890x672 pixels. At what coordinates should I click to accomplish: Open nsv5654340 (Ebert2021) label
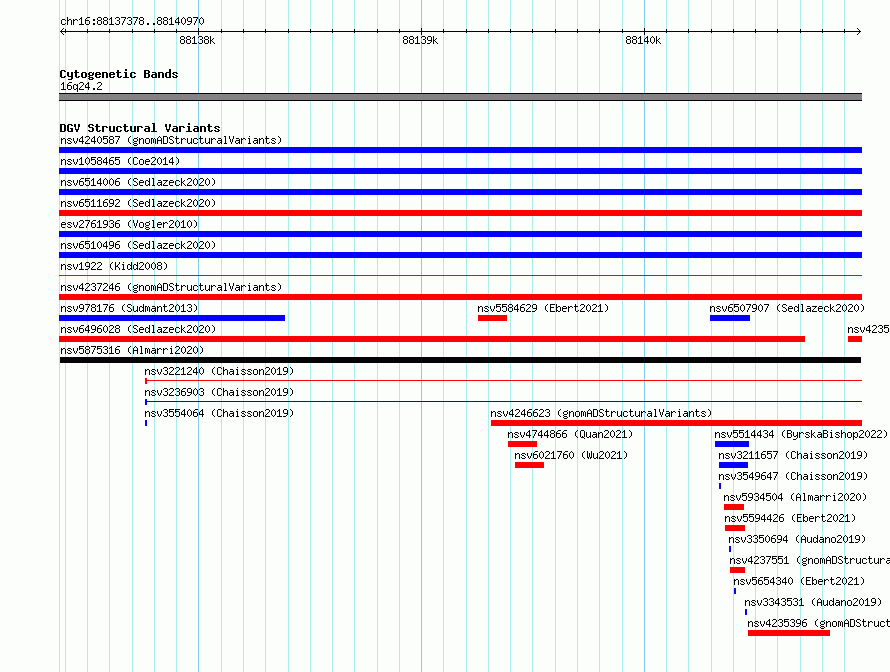coord(799,581)
